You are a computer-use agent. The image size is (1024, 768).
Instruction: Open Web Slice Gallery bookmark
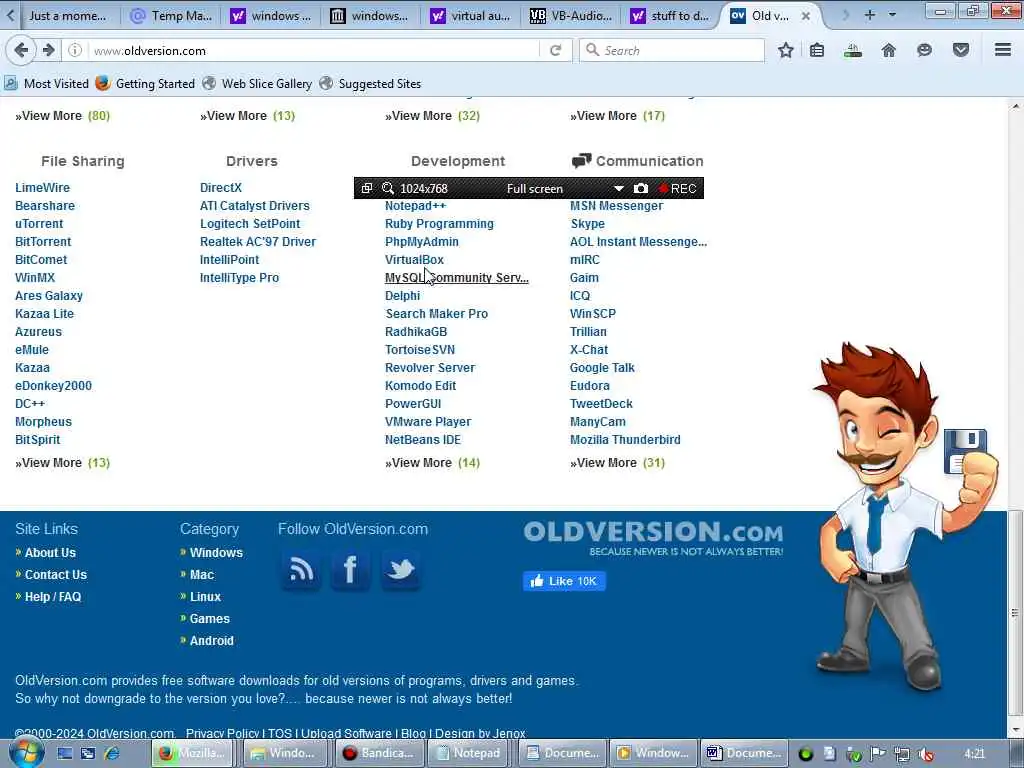coord(257,84)
